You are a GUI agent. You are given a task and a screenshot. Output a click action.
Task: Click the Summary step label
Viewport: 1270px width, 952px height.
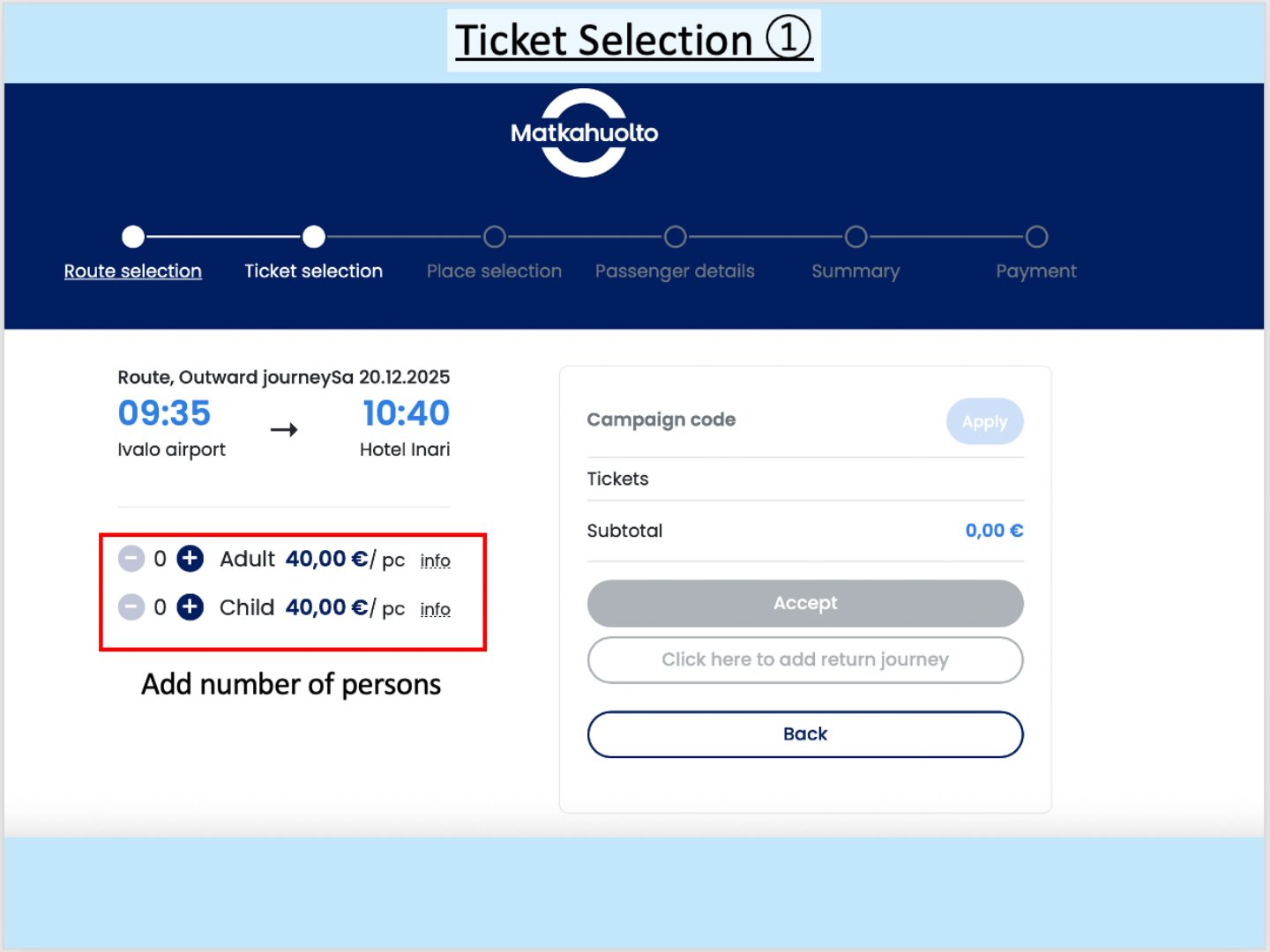[855, 271]
